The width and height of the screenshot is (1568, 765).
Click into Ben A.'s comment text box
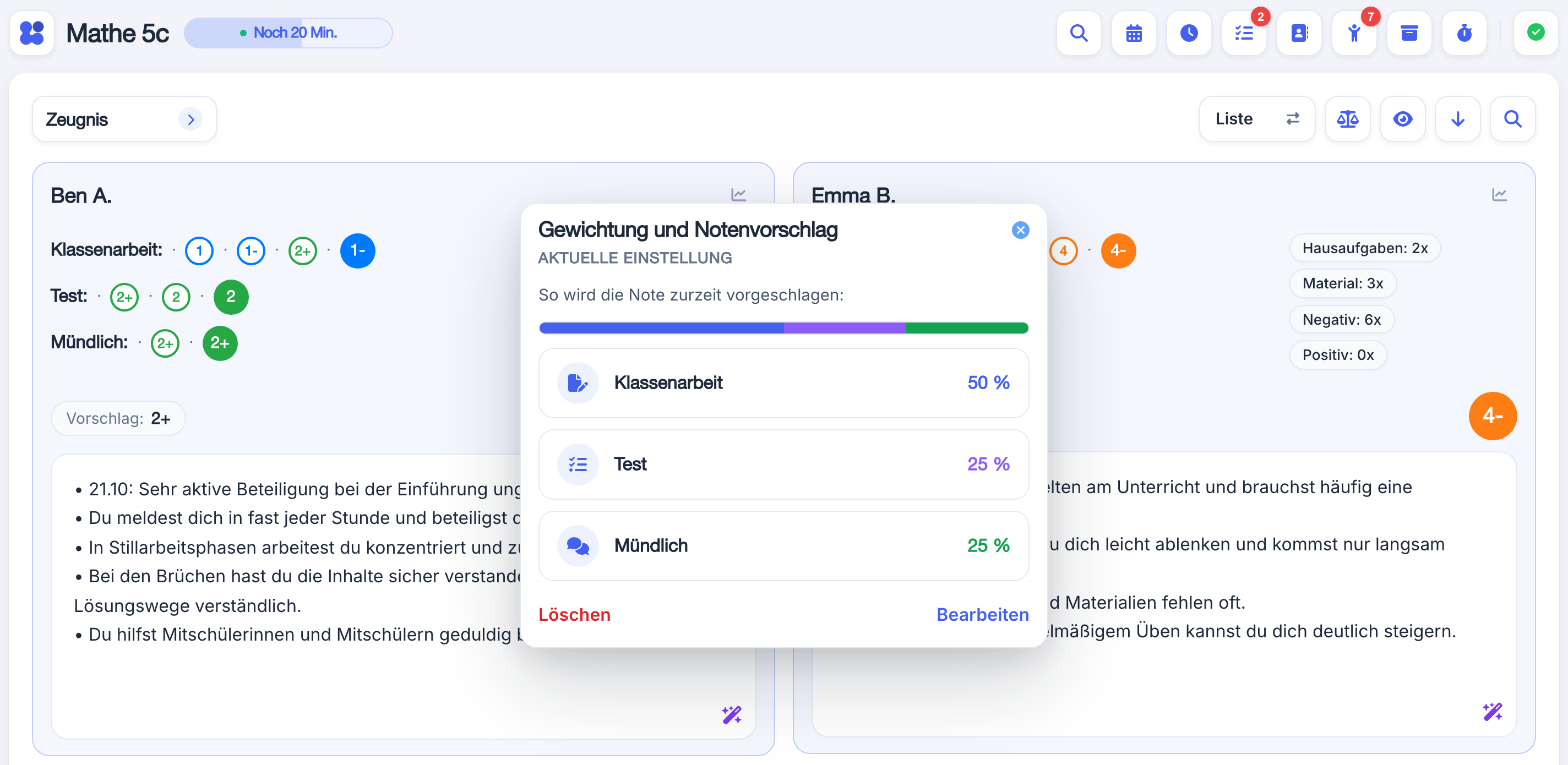tap(403, 597)
